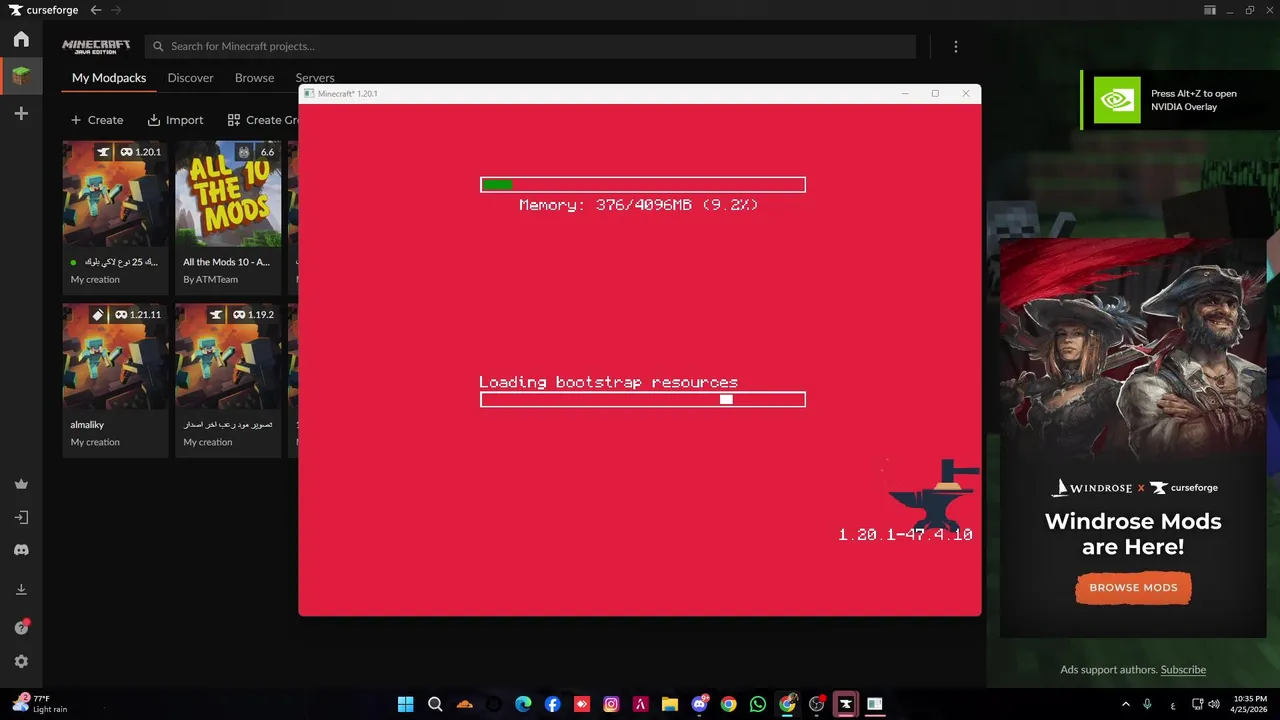Screen dimensions: 1280x720
Task: Open File Explorer from taskbar
Action: 670,704
